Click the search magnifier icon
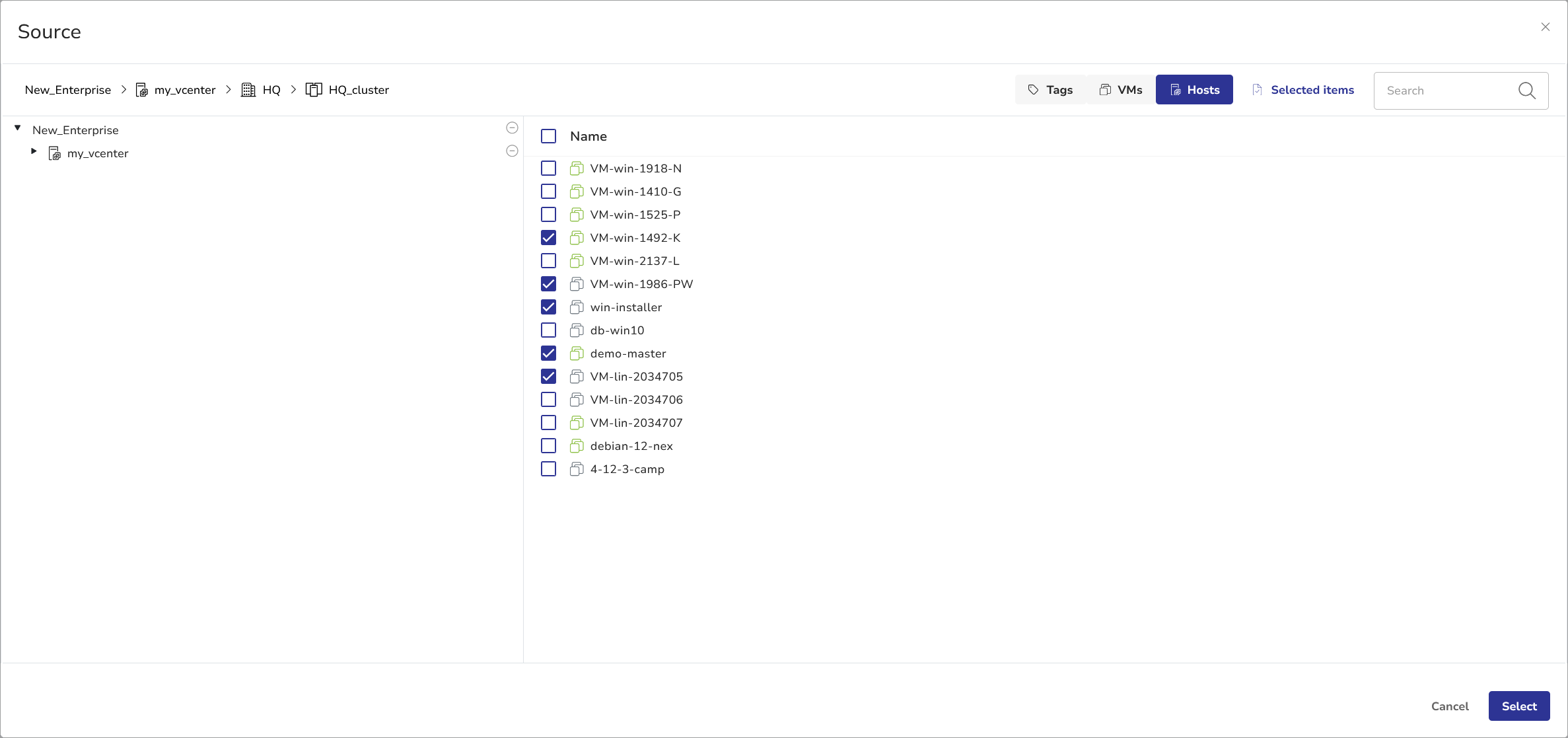This screenshot has height=738, width=1568. pos(1526,91)
